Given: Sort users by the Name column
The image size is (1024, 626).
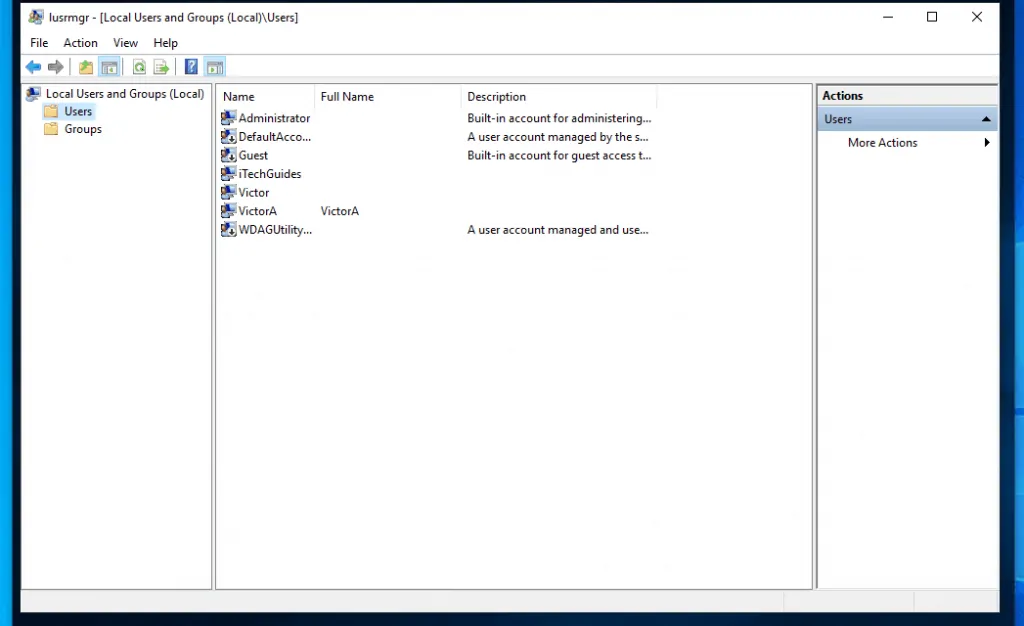Looking at the screenshot, I should tap(238, 96).
